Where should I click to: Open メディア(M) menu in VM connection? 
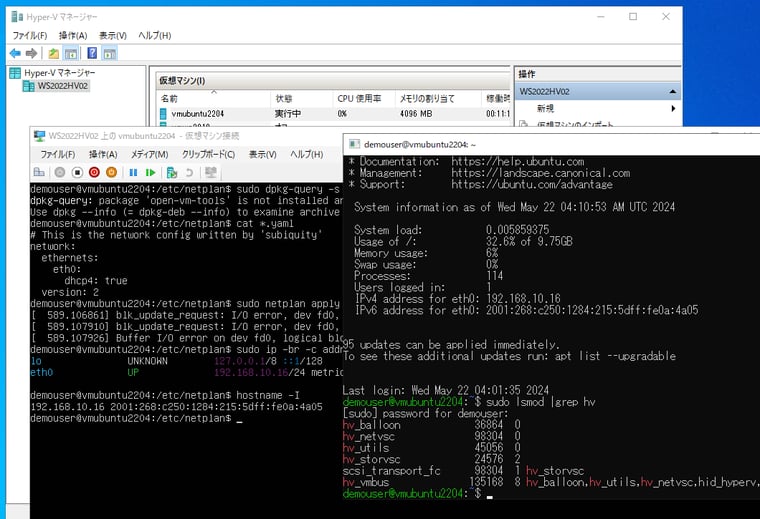tap(150, 155)
